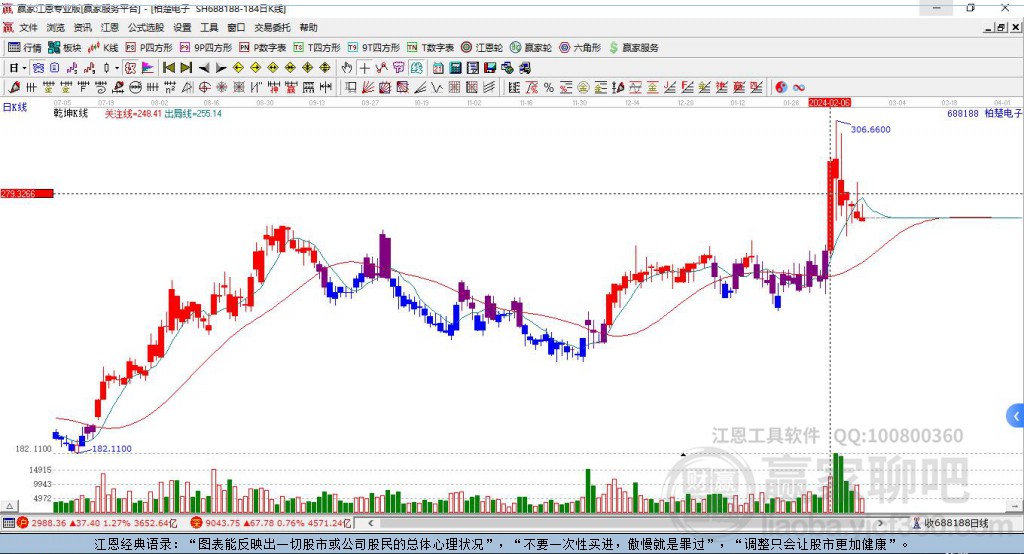Image resolution: width=1024 pixels, height=554 pixels.
Task: Open the calculator icon
Action: 455,68
